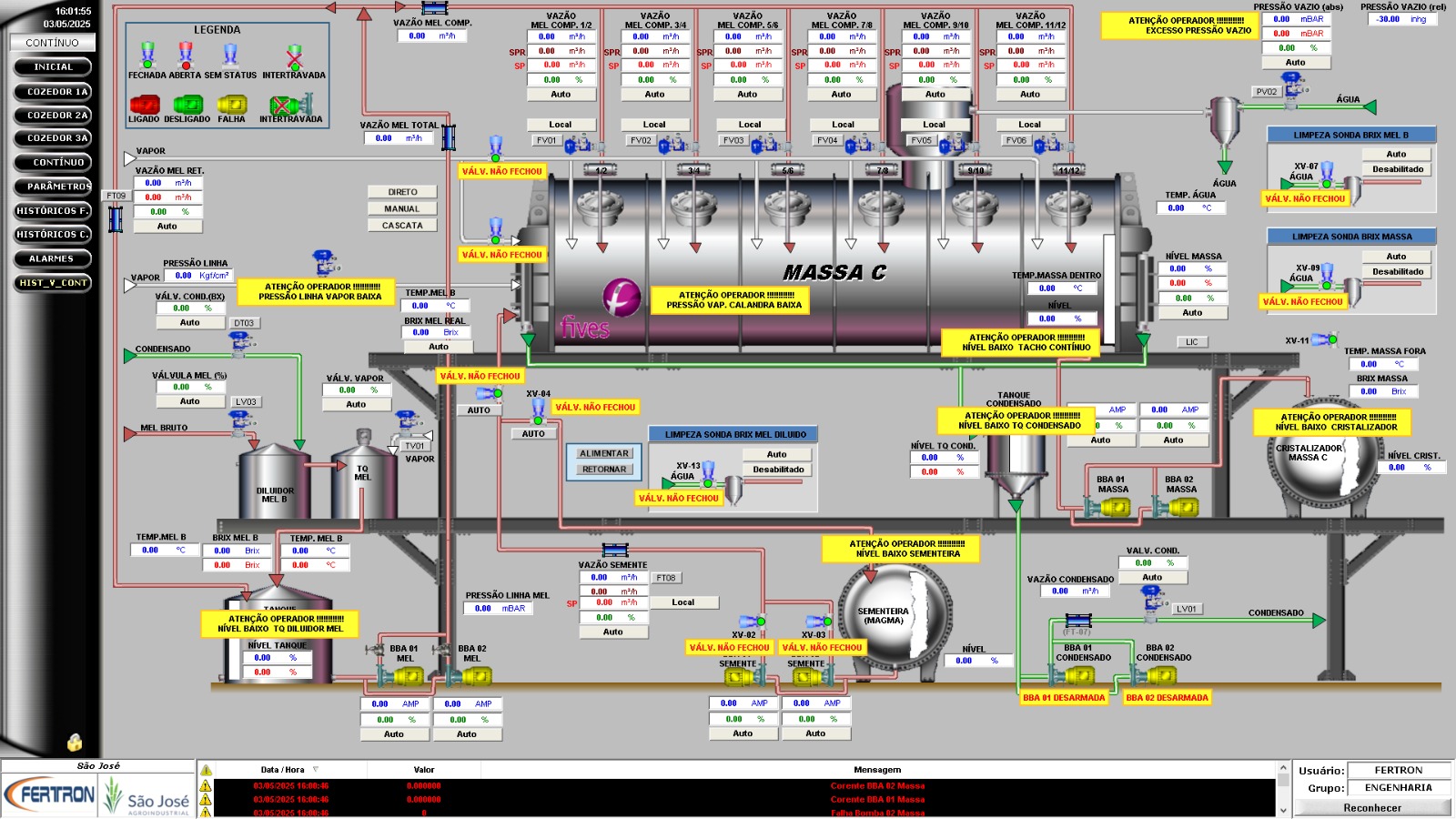Toggle ALIMENTAR for Brix Mel Diluído cleaning
Image resolution: width=1456 pixels, height=819 pixels.
[x=604, y=453]
